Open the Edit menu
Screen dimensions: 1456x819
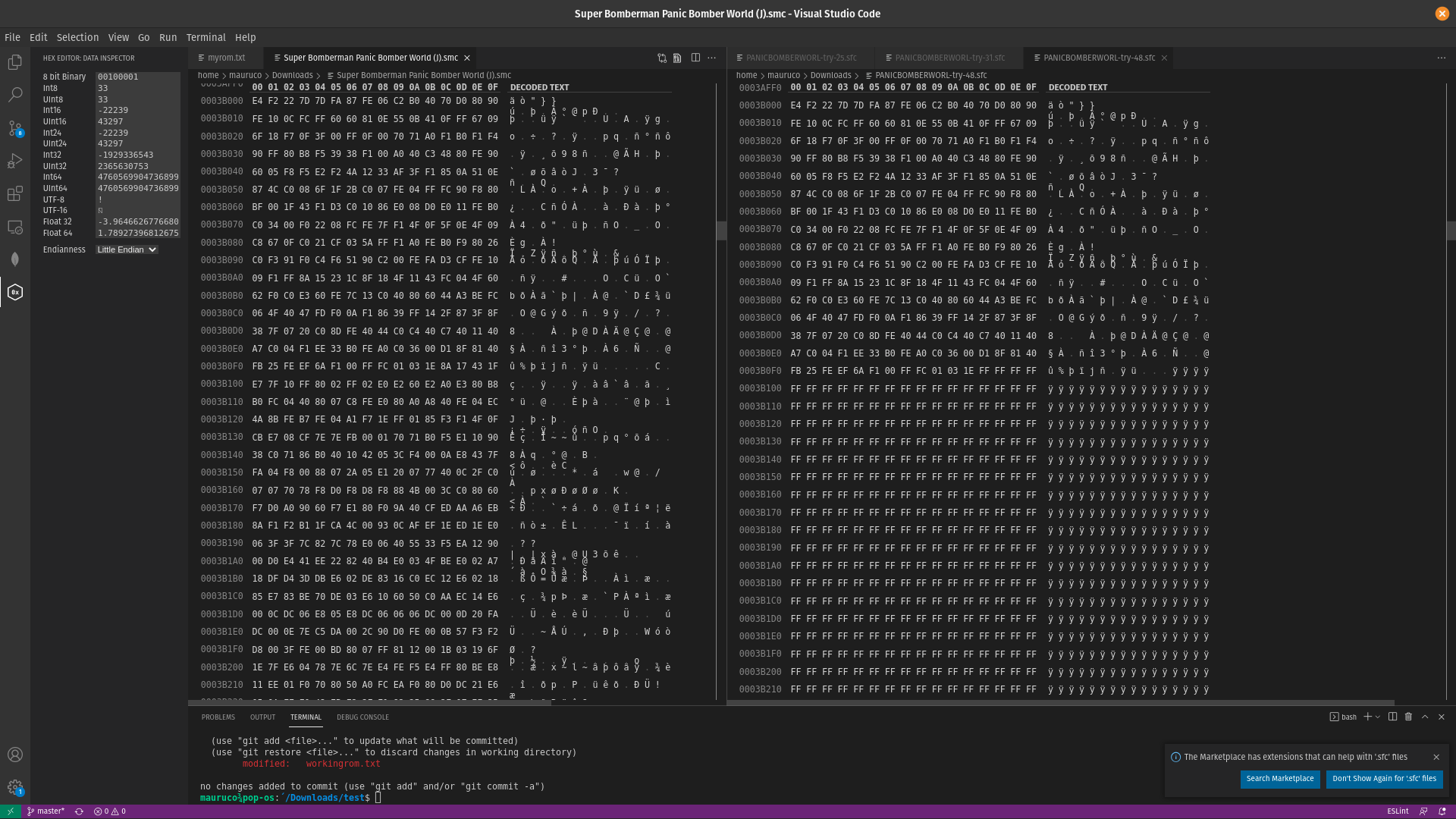(39, 37)
